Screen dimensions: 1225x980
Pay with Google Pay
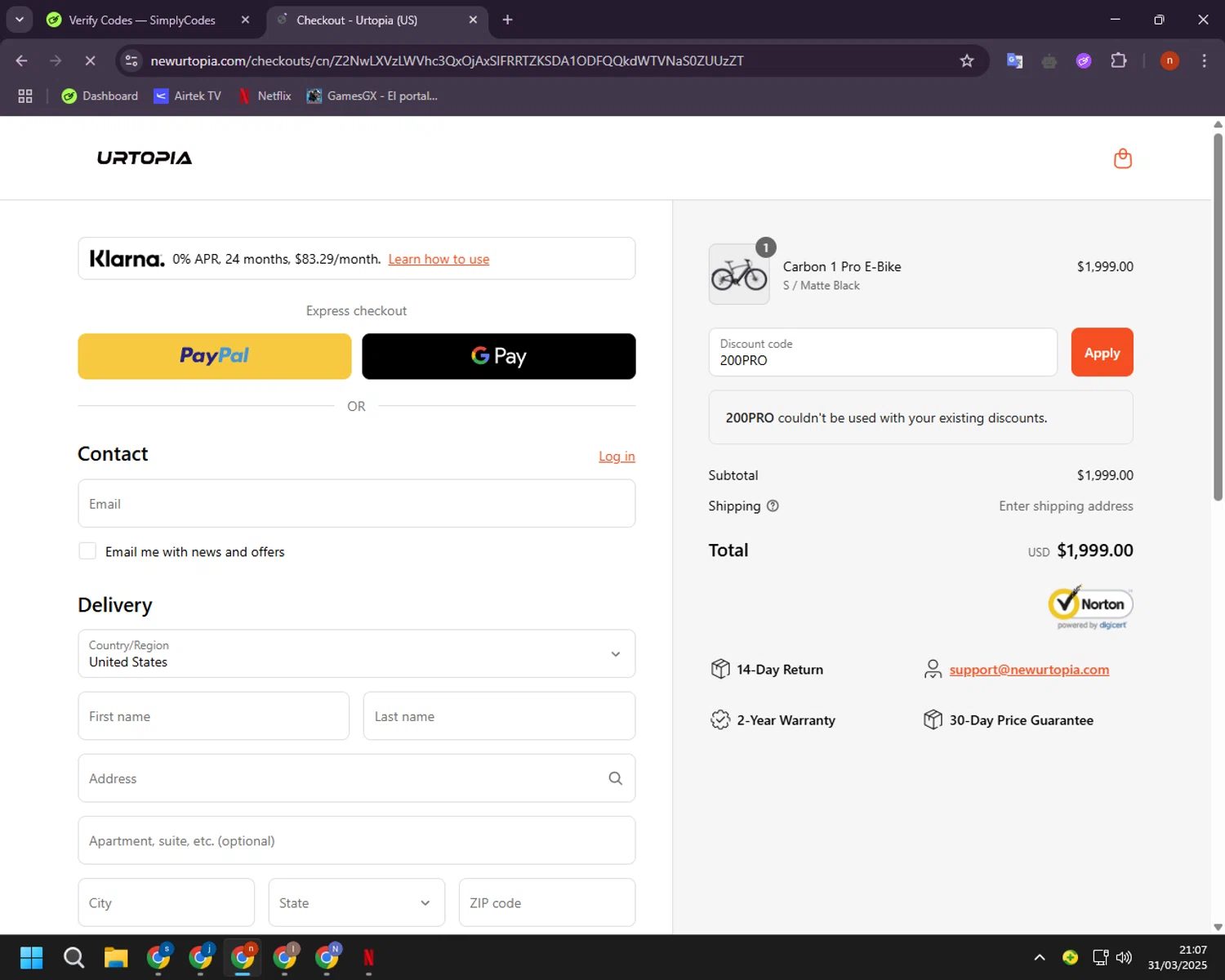(x=499, y=356)
